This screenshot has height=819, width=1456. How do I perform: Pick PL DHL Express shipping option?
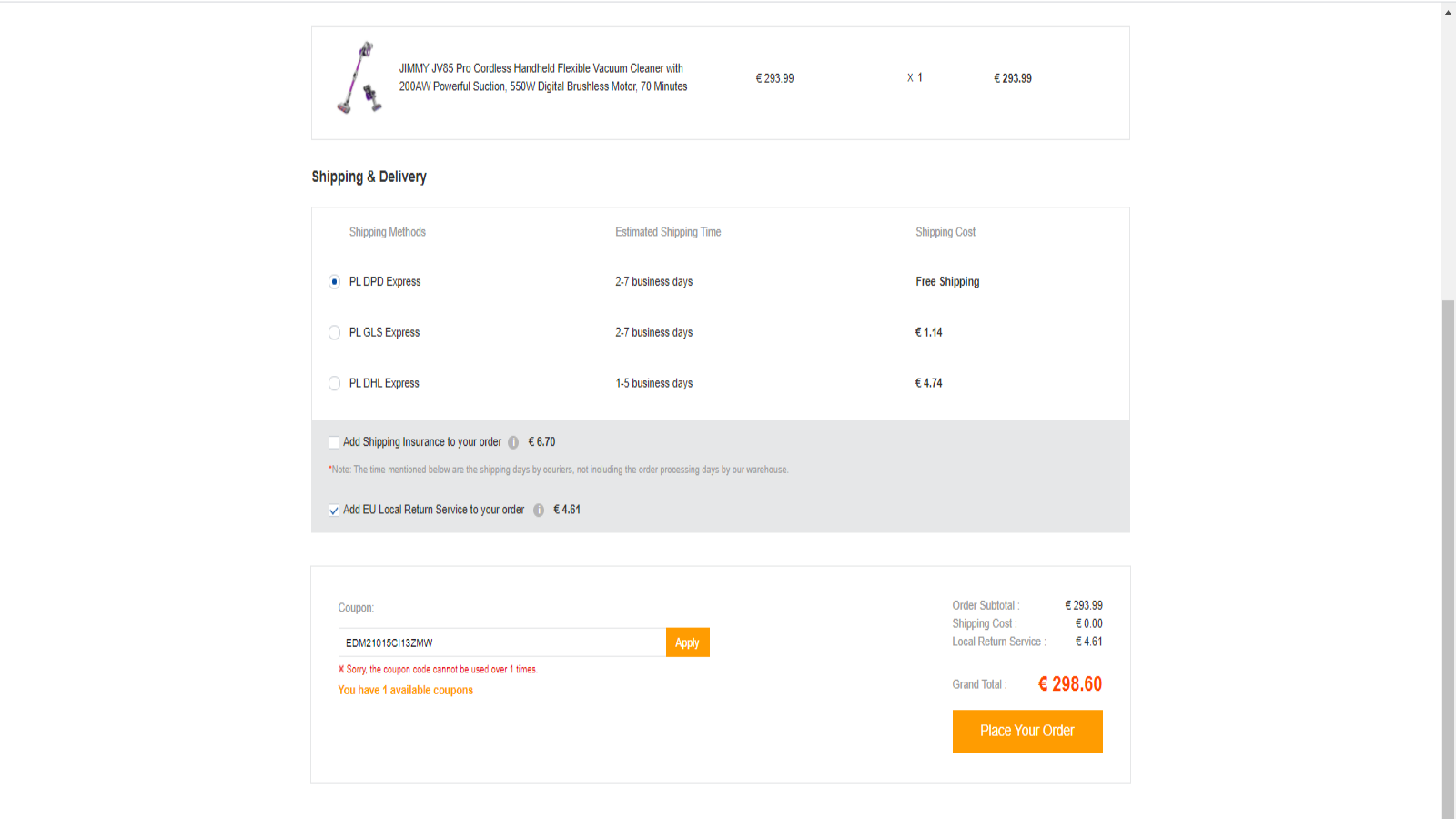click(x=335, y=384)
